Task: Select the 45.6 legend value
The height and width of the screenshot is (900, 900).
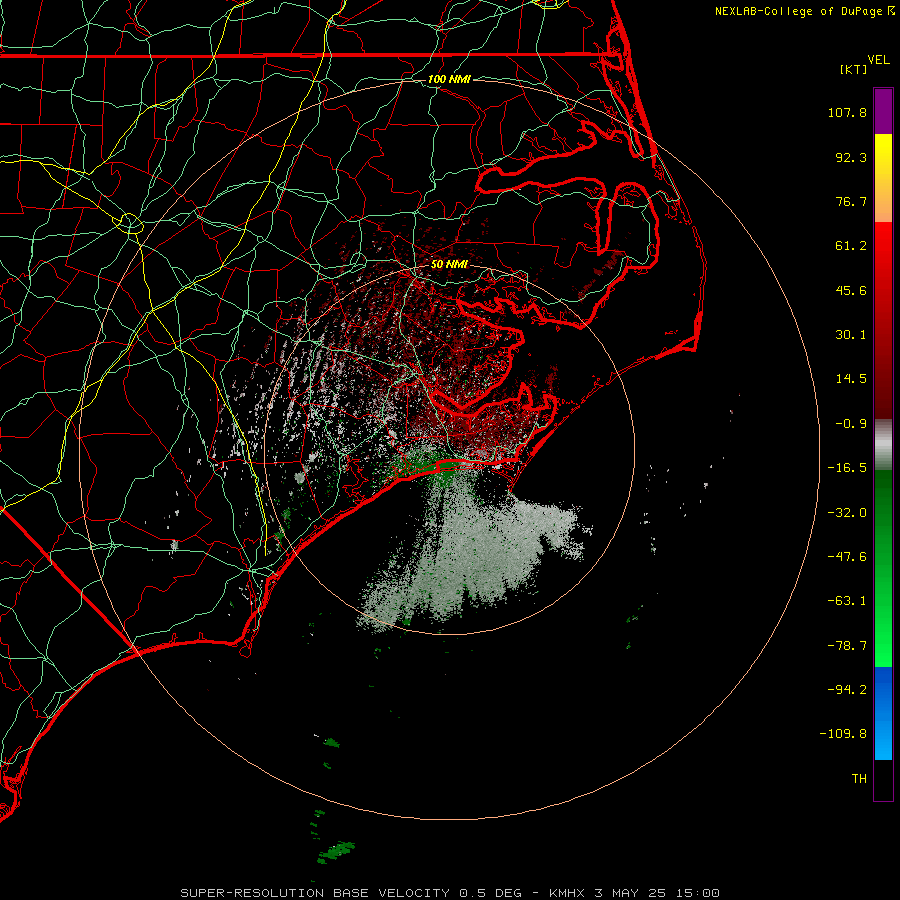Action: (x=851, y=290)
